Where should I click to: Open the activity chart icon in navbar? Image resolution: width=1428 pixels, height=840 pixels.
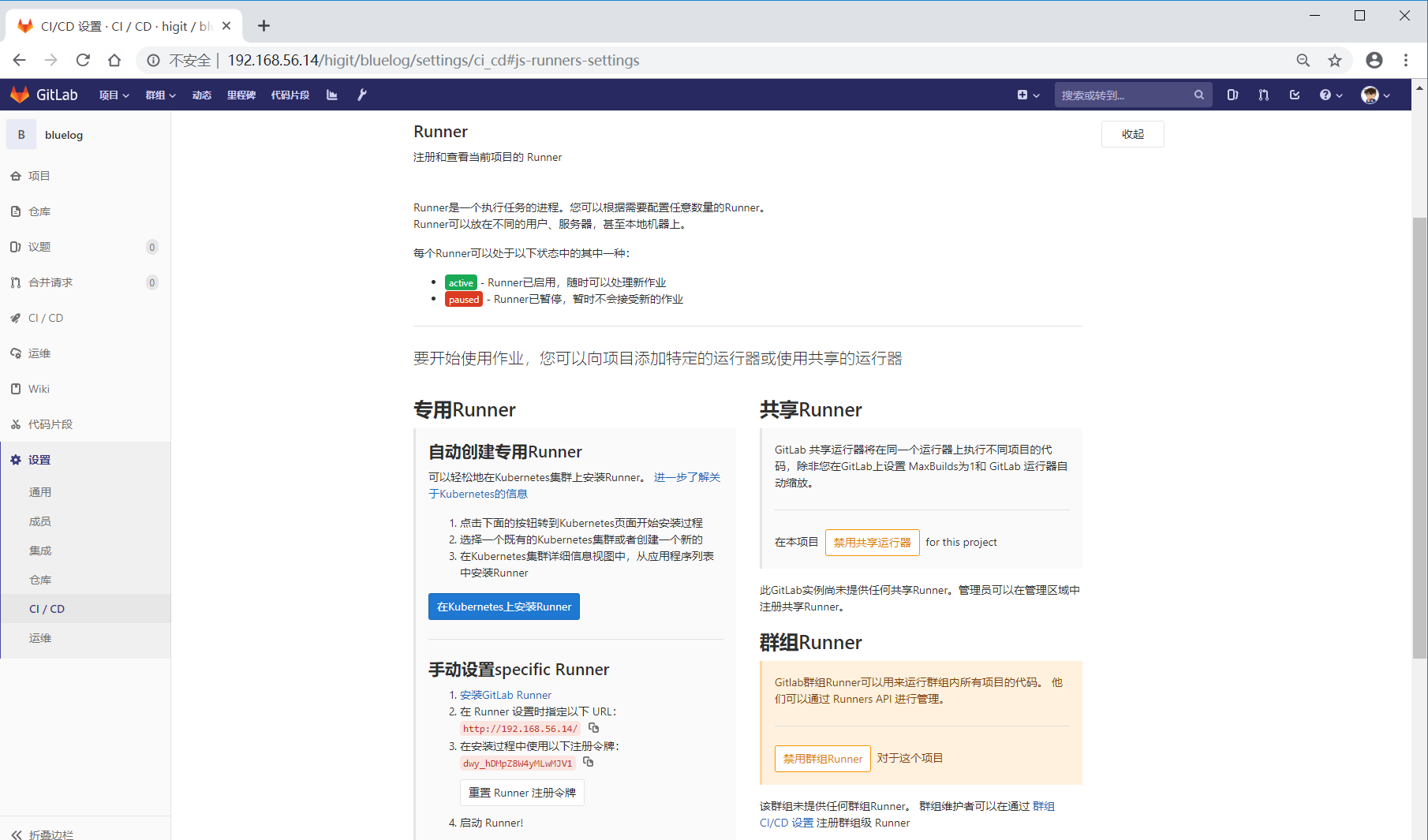[x=332, y=95]
